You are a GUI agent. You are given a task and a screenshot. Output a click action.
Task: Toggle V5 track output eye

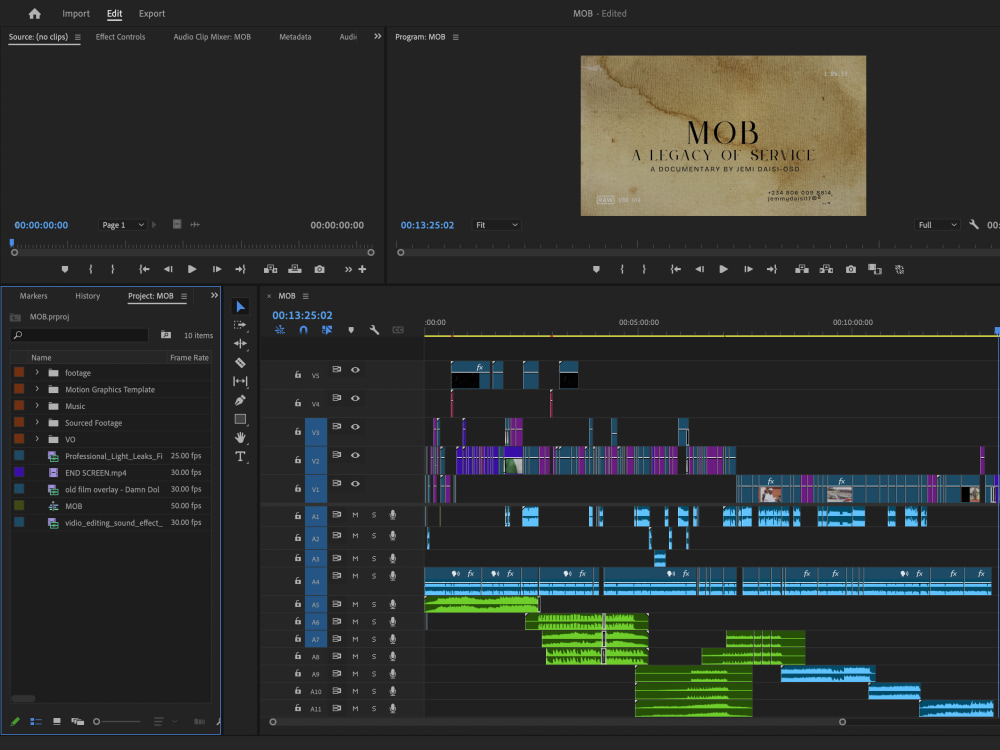pos(355,370)
